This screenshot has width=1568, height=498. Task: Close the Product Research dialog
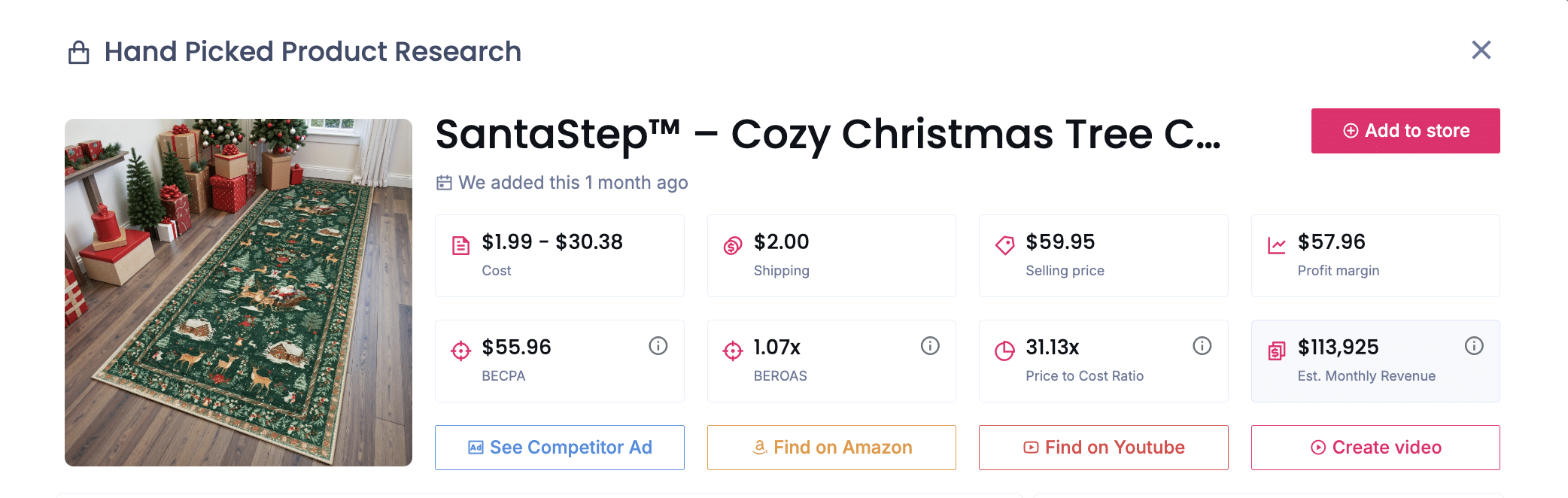click(x=1481, y=50)
